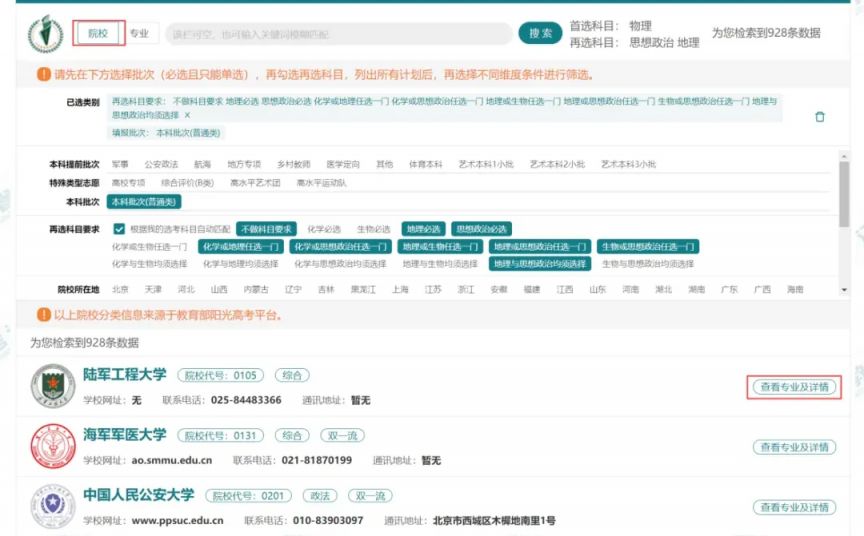Deselect 地理或思想政治任选一门 filter

[x=540, y=246]
